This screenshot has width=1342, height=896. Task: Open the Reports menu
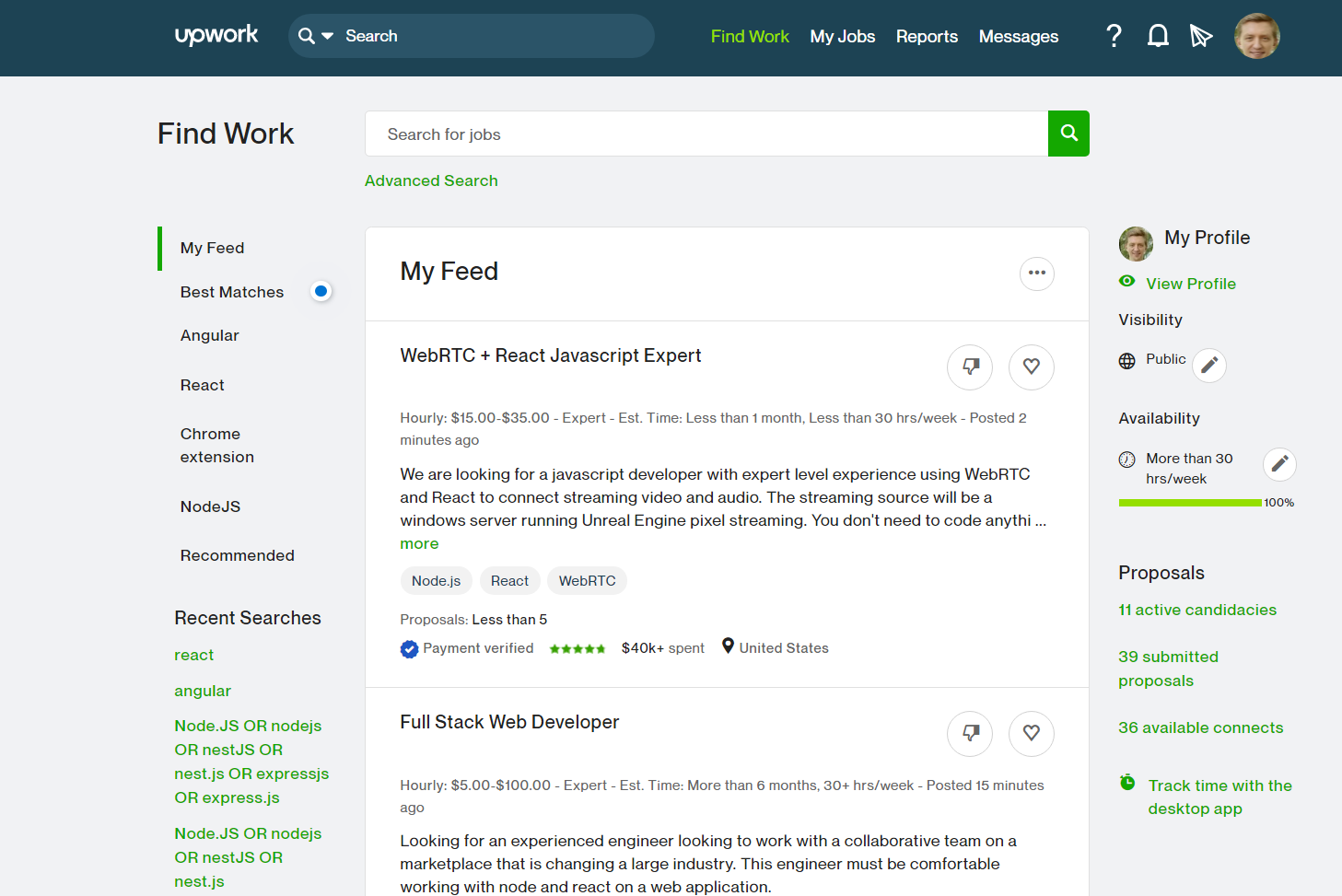927,36
